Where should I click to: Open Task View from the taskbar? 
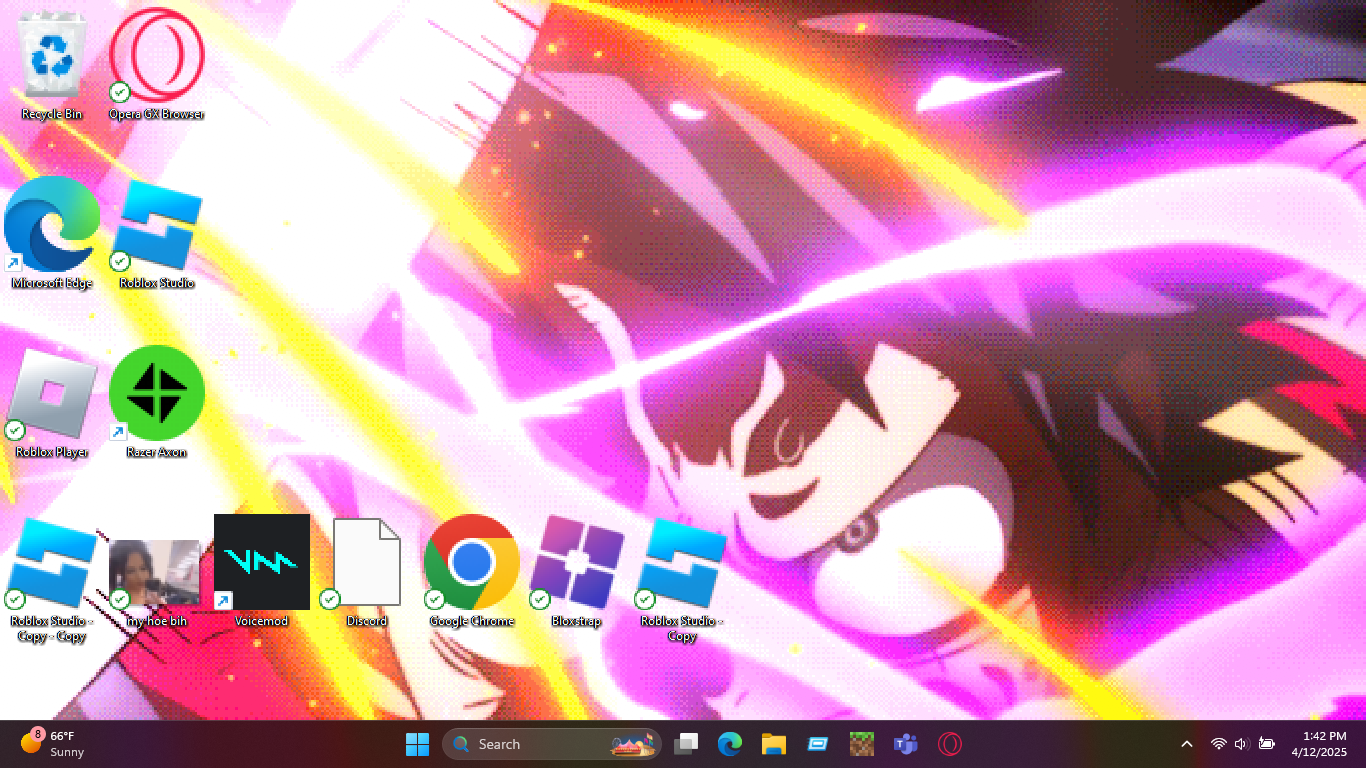click(686, 744)
